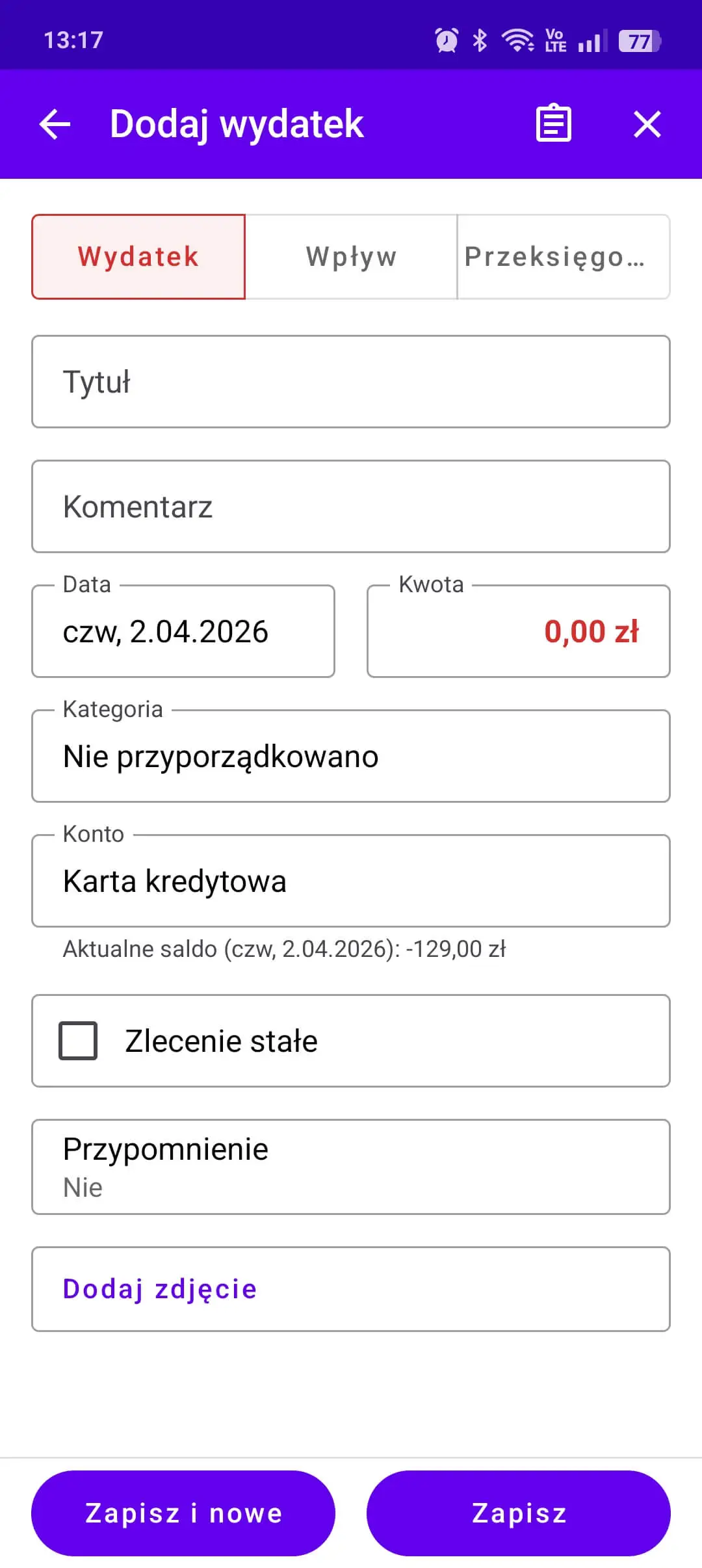Select the Wydatek tab
The height and width of the screenshot is (1568, 702).
click(x=138, y=257)
